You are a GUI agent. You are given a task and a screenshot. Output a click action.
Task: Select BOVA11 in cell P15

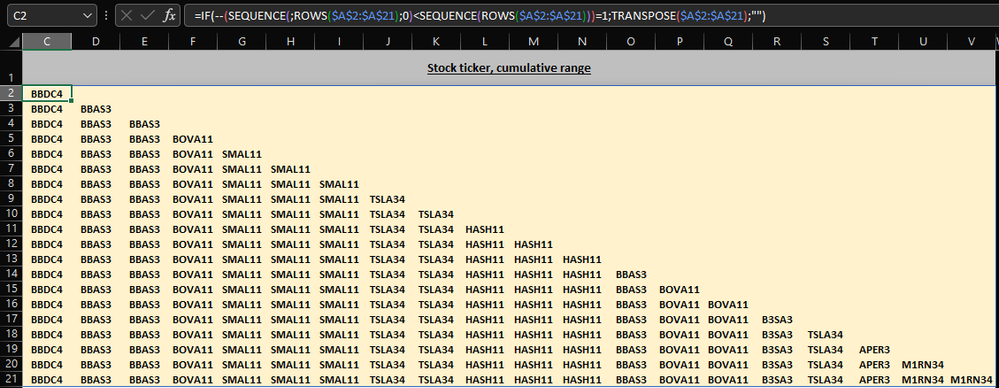coord(679,289)
